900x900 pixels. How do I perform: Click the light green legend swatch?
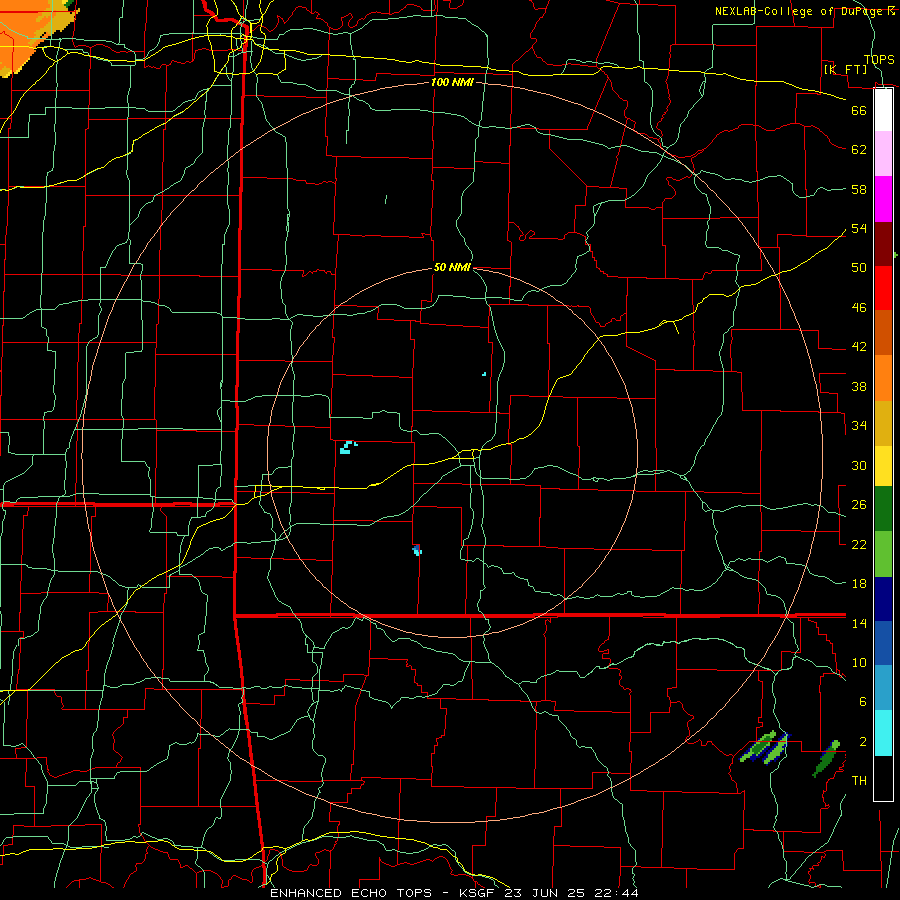coord(883,554)
